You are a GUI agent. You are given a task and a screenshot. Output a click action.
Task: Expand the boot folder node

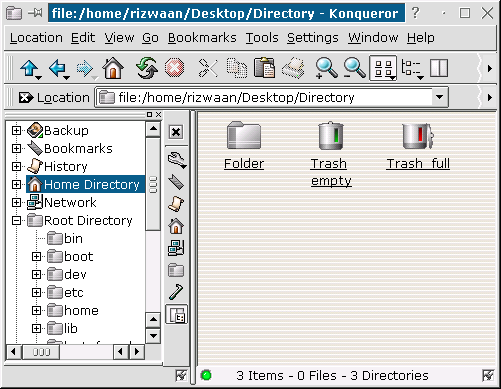[36, 256]
